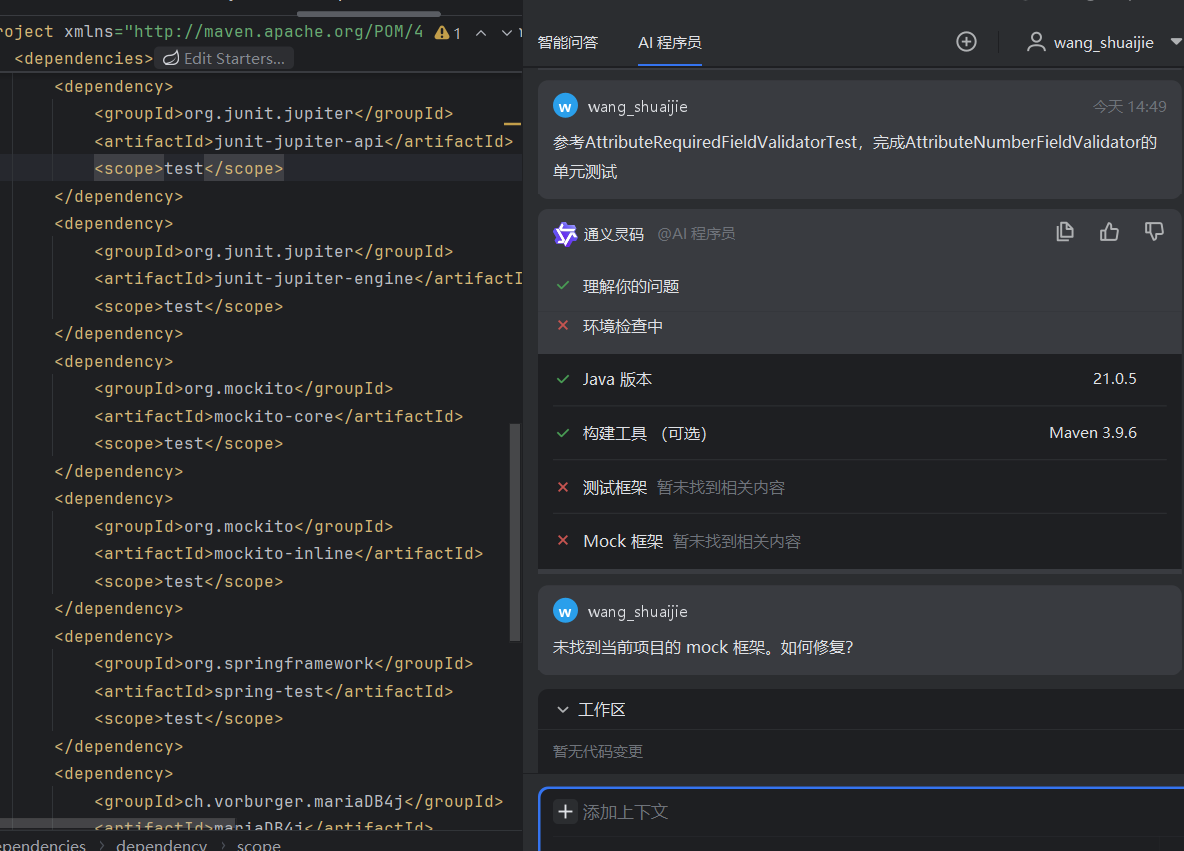
Task: Click the spring-test artifactId line
Action: click(273, 691)
